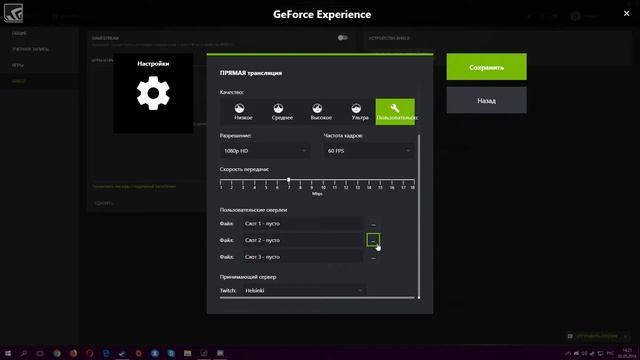Toggle the GAMESTREAM switch in background window

342,38
